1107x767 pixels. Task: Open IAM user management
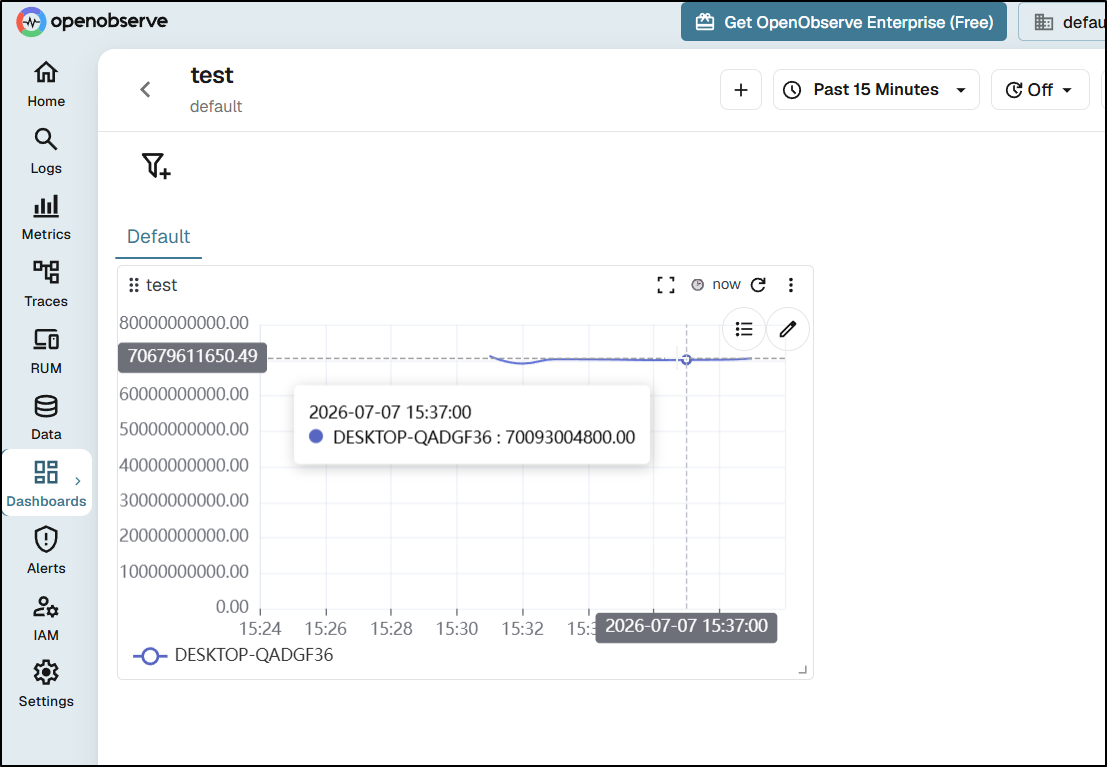(x=46, y=618)
